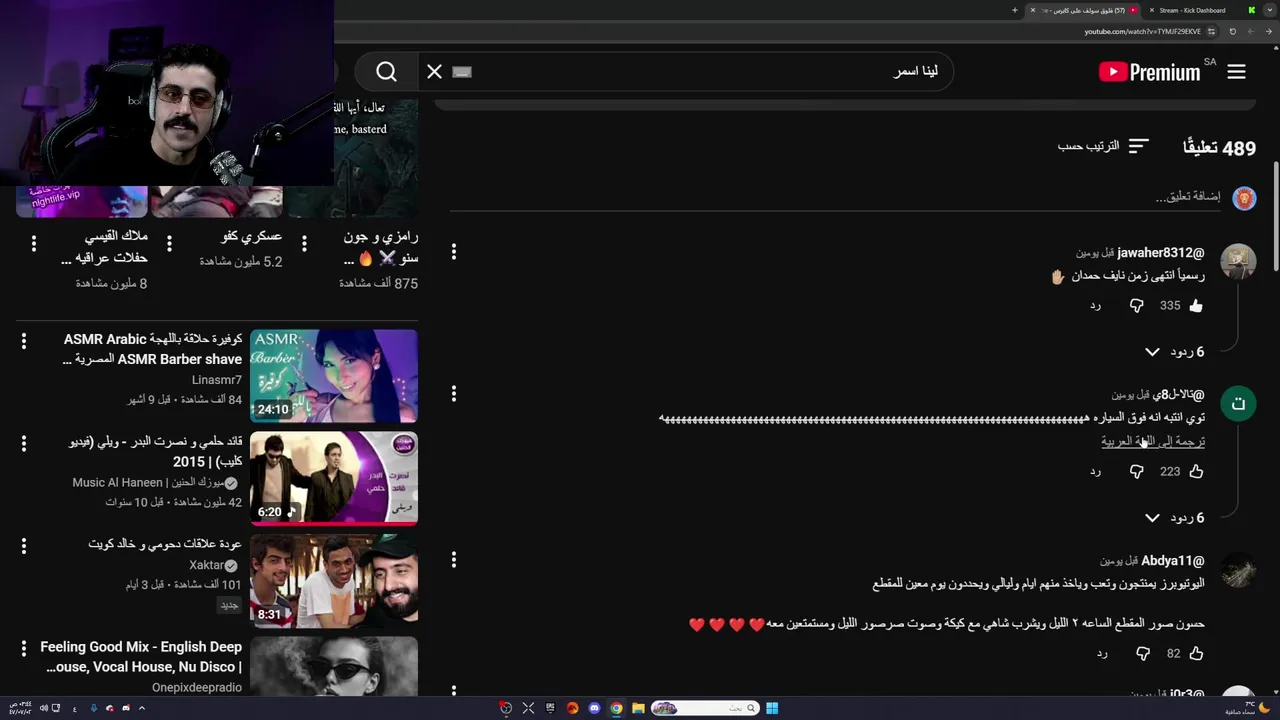The width and height of the screenshot is (1280, 720).
Task: Open Linasmr7 channel name
Action: (x=217, y=380)
